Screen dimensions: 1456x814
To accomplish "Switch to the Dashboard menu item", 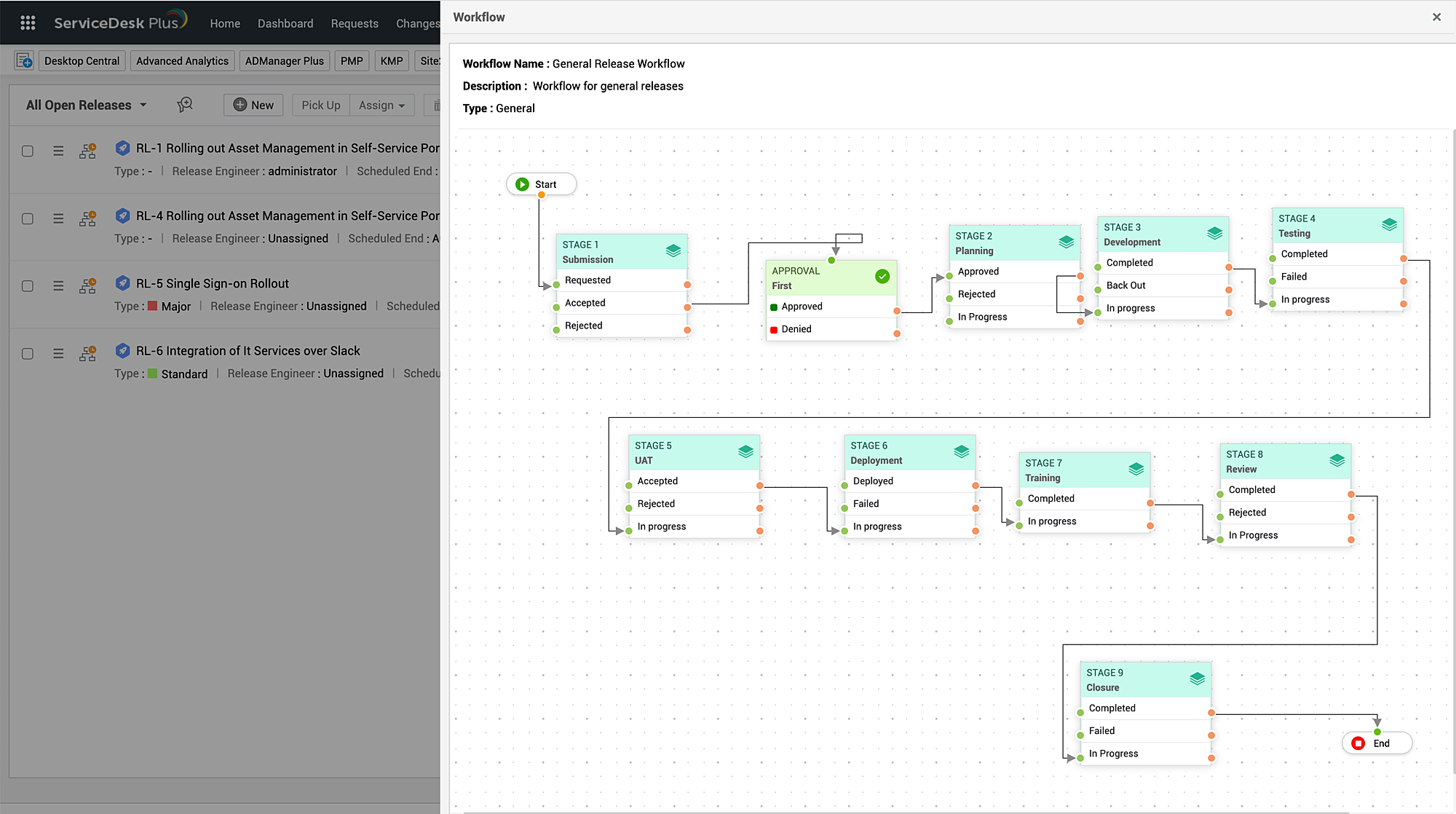I will [x=285, y=23].
